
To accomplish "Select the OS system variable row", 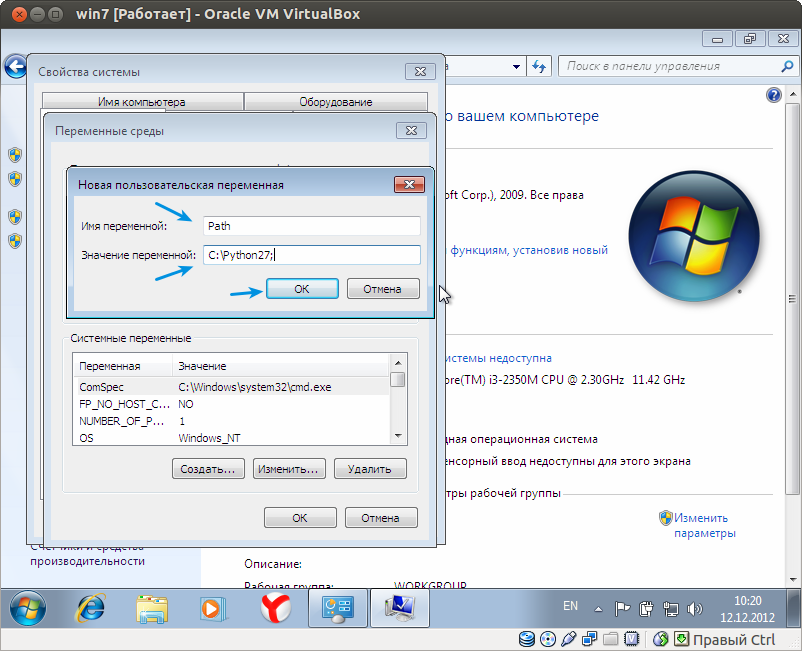I will pos(231,438).
